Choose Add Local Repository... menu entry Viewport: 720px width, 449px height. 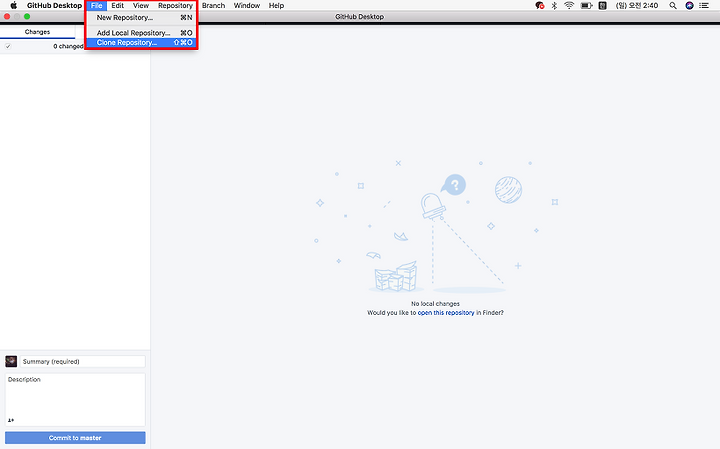(141, 33)
